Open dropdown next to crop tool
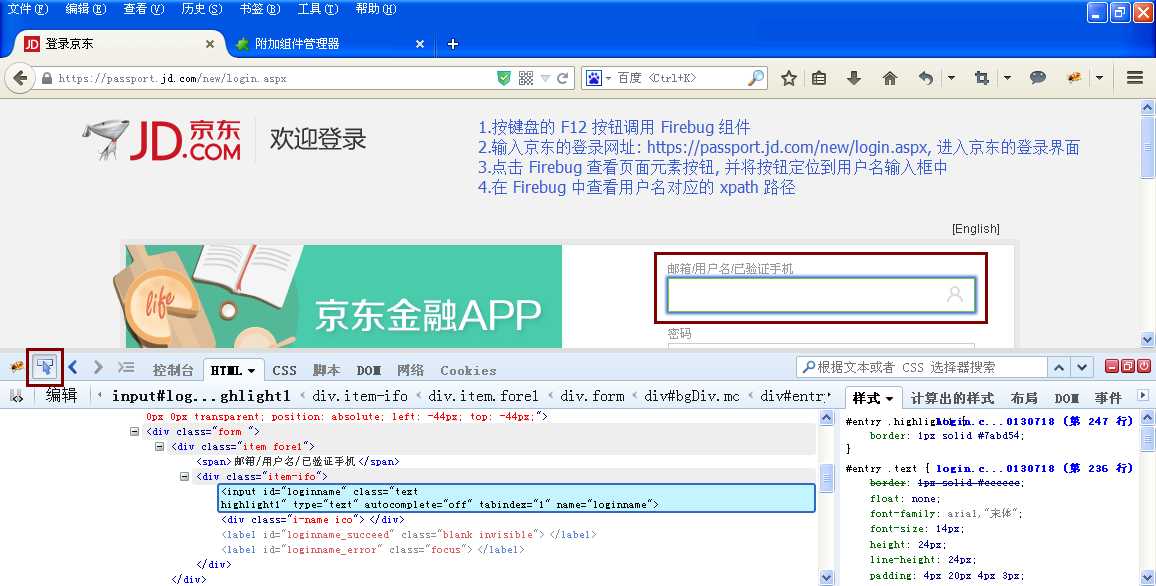Screen dimensions: 1156x586 (1007, 78)
